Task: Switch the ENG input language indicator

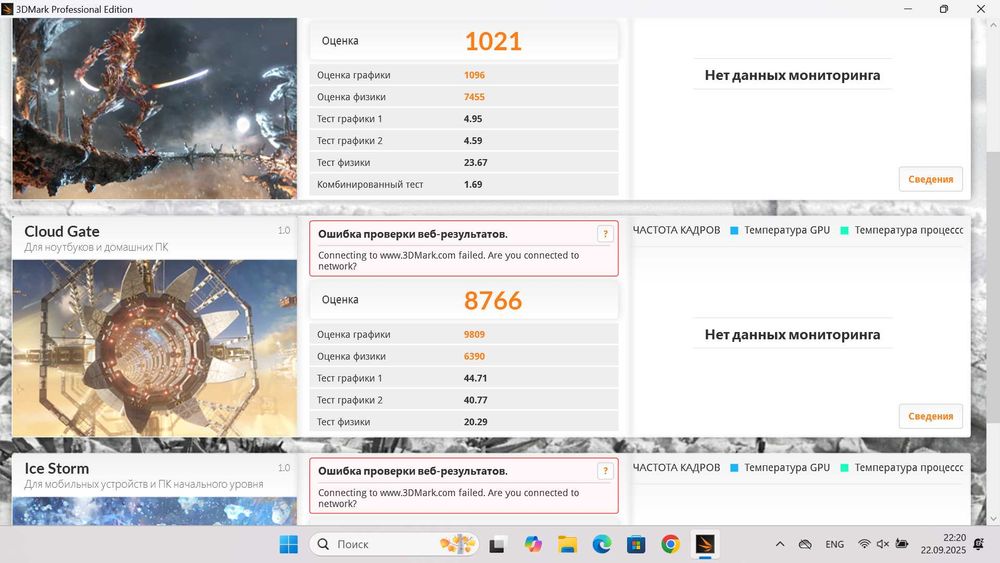Action: [834, 544]
